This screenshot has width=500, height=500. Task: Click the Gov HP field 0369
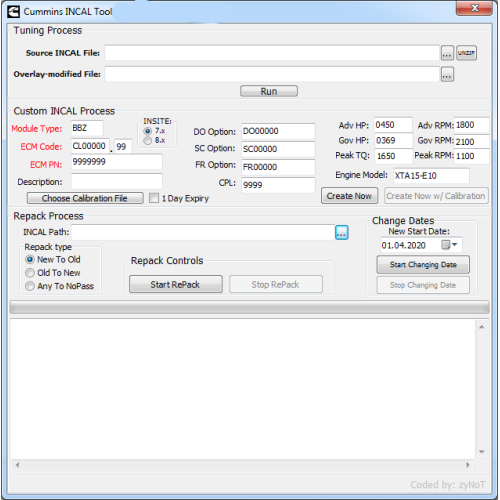(x=393, y=140)
